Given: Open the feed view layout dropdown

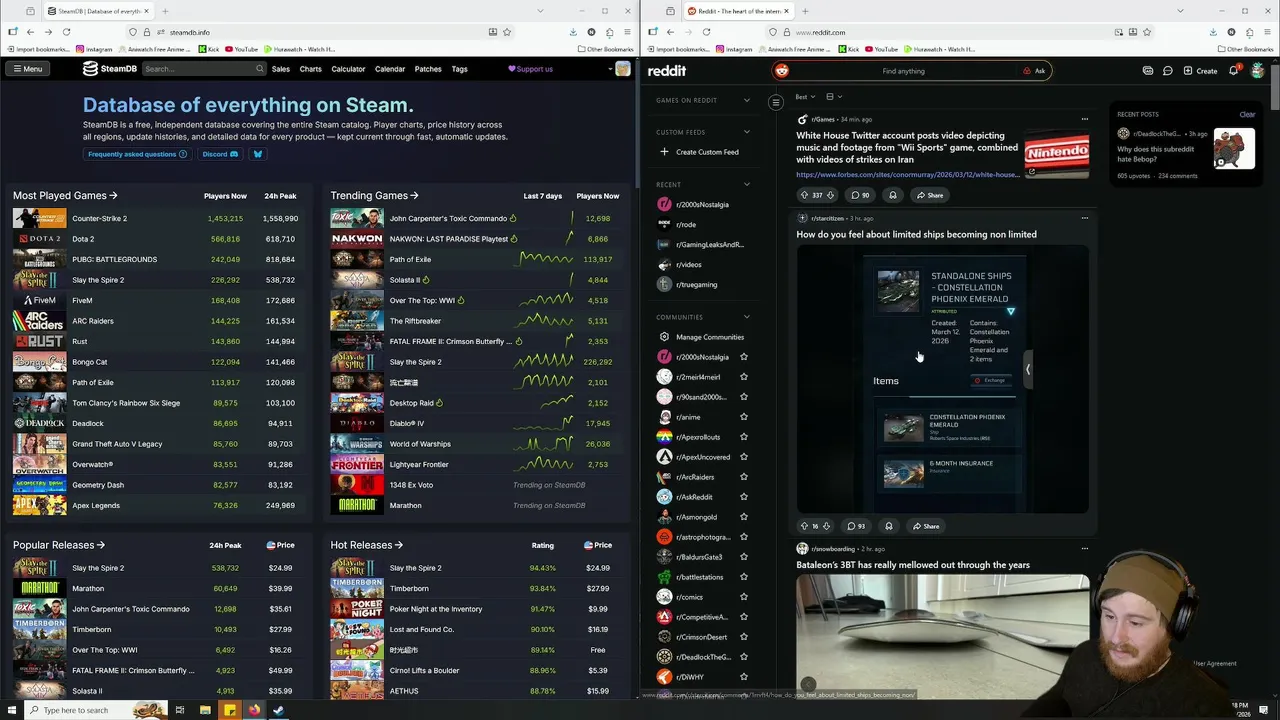Looking at the screenshot, I should 834,97.
